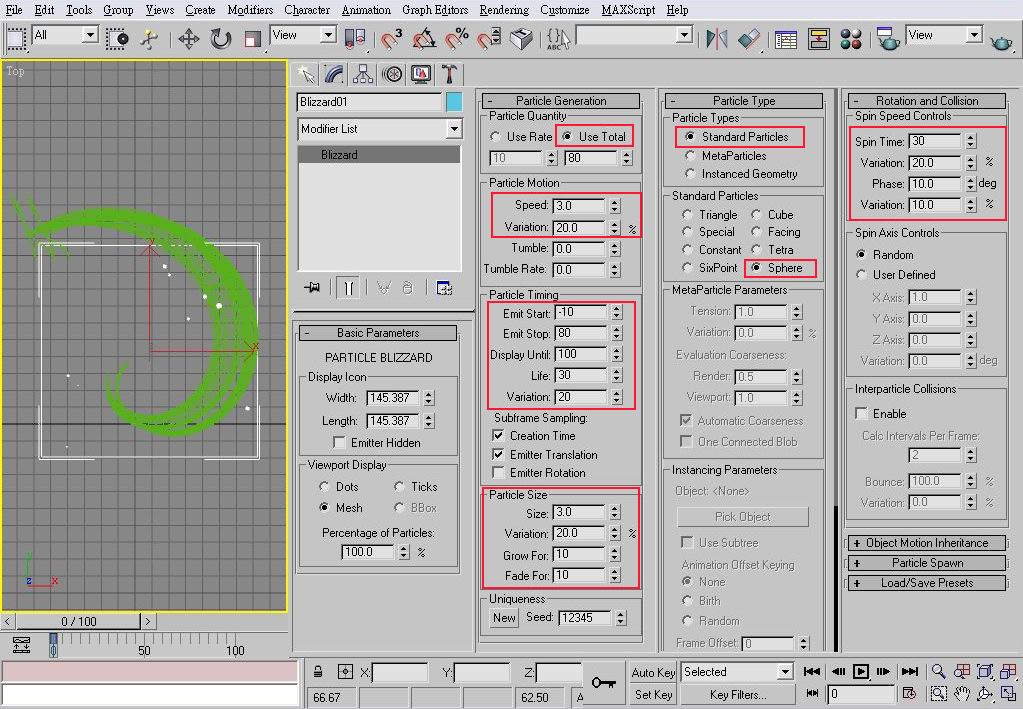Enable the Emitter Rotation checkbox
Image resolution: width=1023 pixels, height=709 pixels.
pos(498,472)
